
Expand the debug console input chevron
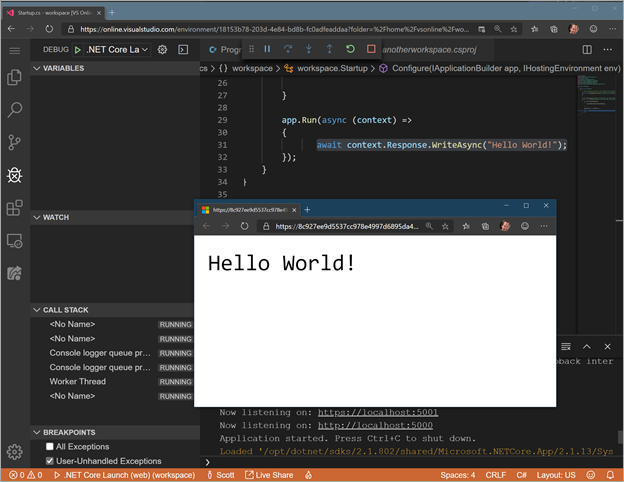click(x=207, y=462)
